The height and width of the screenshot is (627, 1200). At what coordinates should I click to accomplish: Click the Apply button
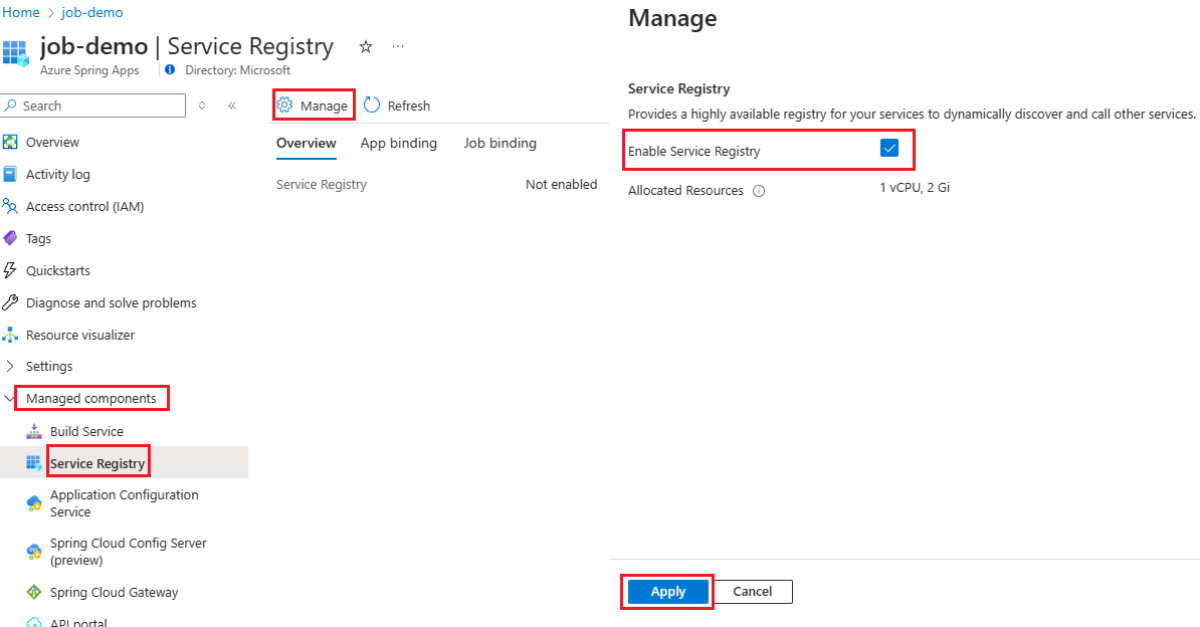pos(668,591)
